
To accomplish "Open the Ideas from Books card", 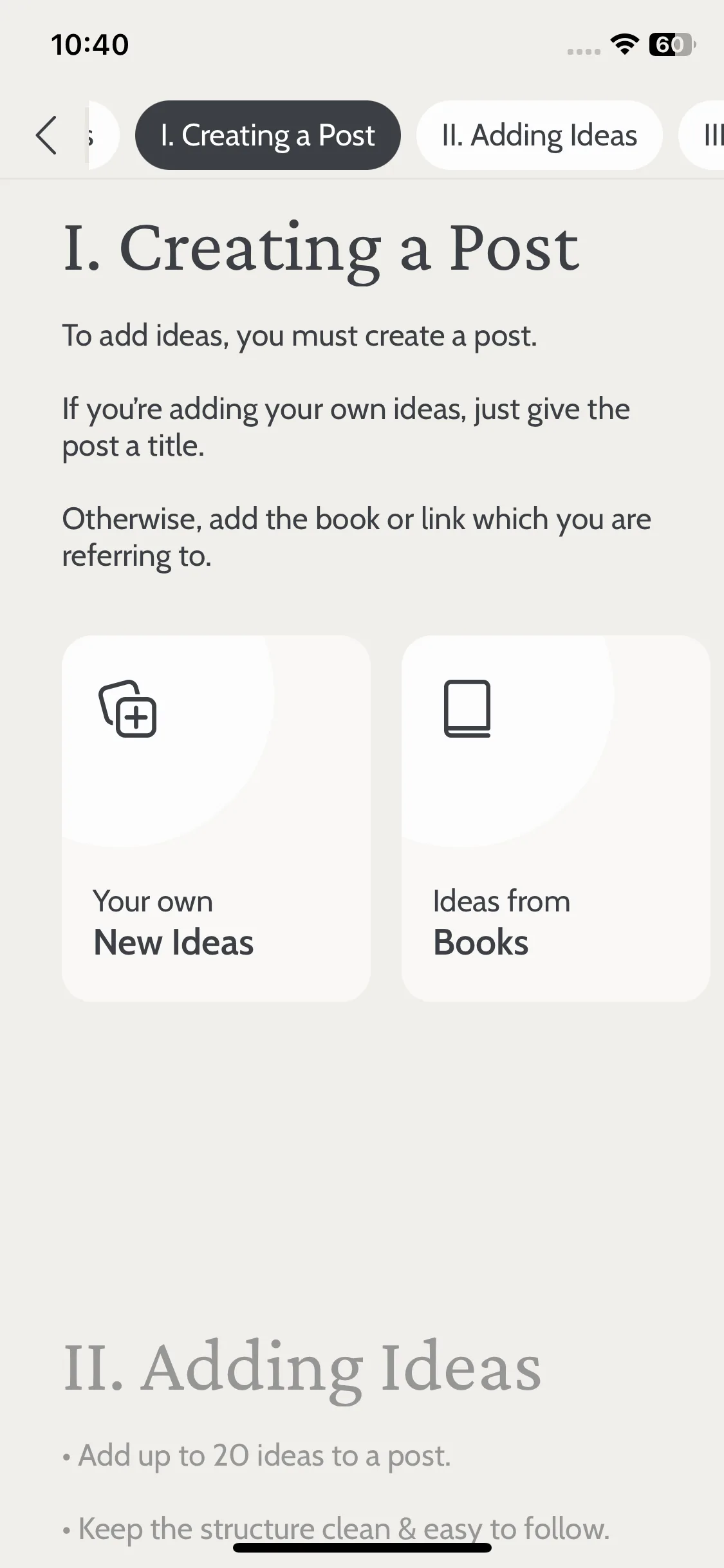I will click(x=556, y=818).
